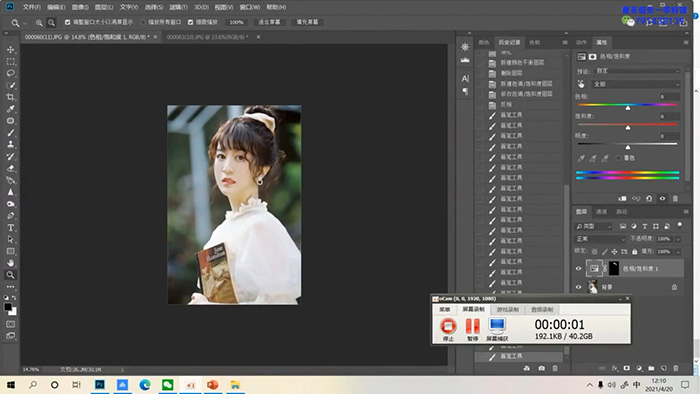Open the Zoom tool preset picker arrow

pyautogui.click(x=25, y=23)
